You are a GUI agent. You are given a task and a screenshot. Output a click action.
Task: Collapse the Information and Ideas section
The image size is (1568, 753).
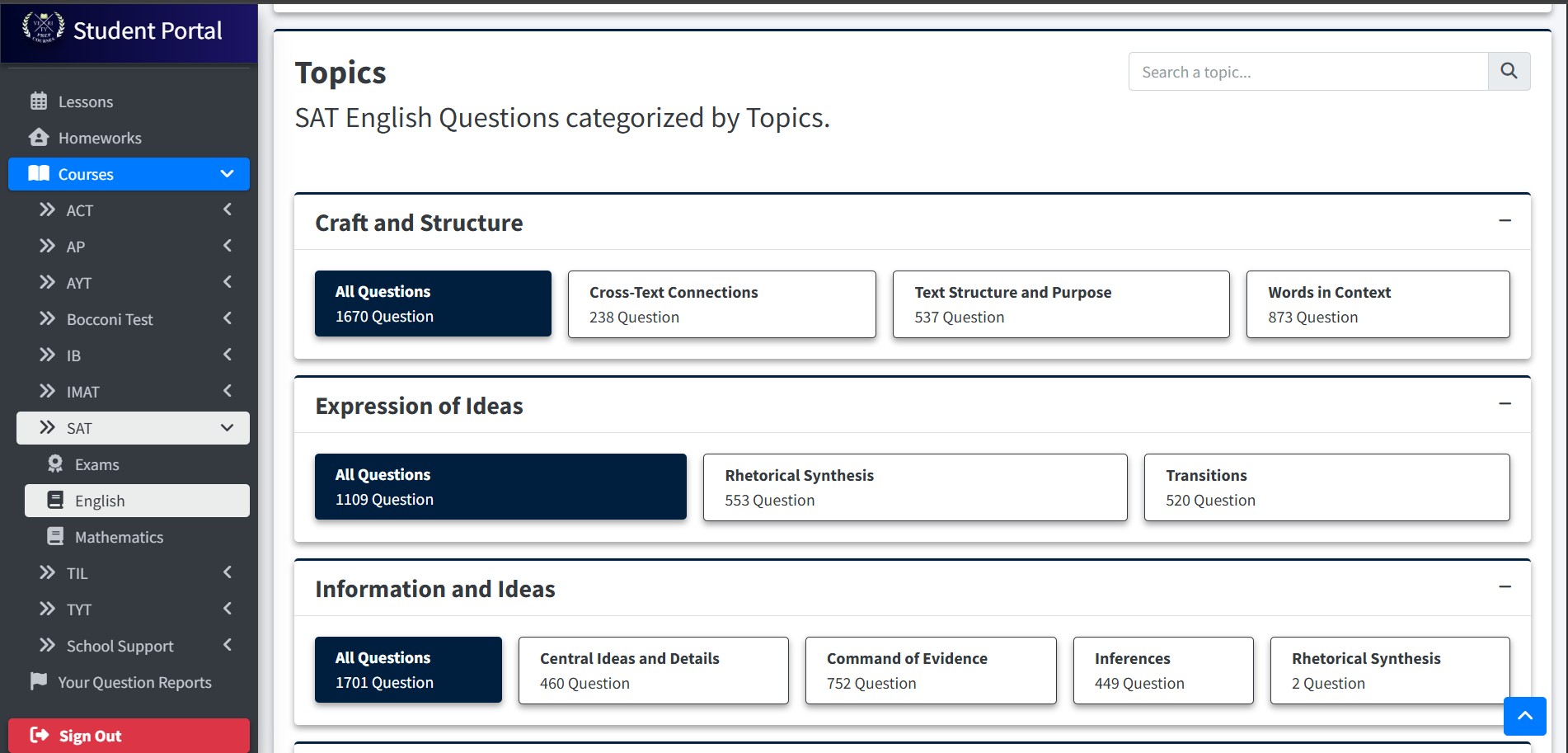pyautogui.click(x=1505, y=587)
